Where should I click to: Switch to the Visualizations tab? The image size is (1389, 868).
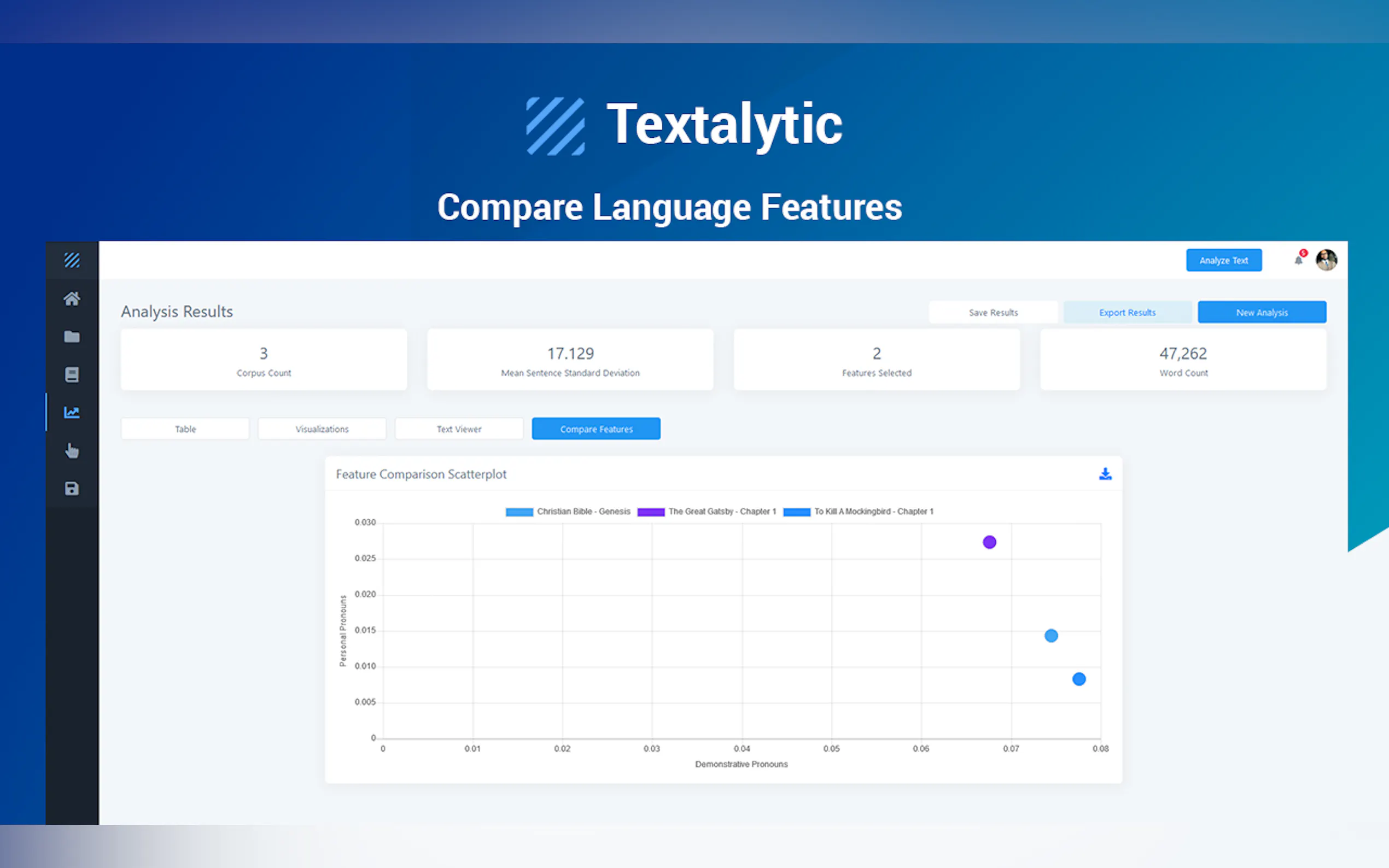pyautogui.click(x=322, y=429)
